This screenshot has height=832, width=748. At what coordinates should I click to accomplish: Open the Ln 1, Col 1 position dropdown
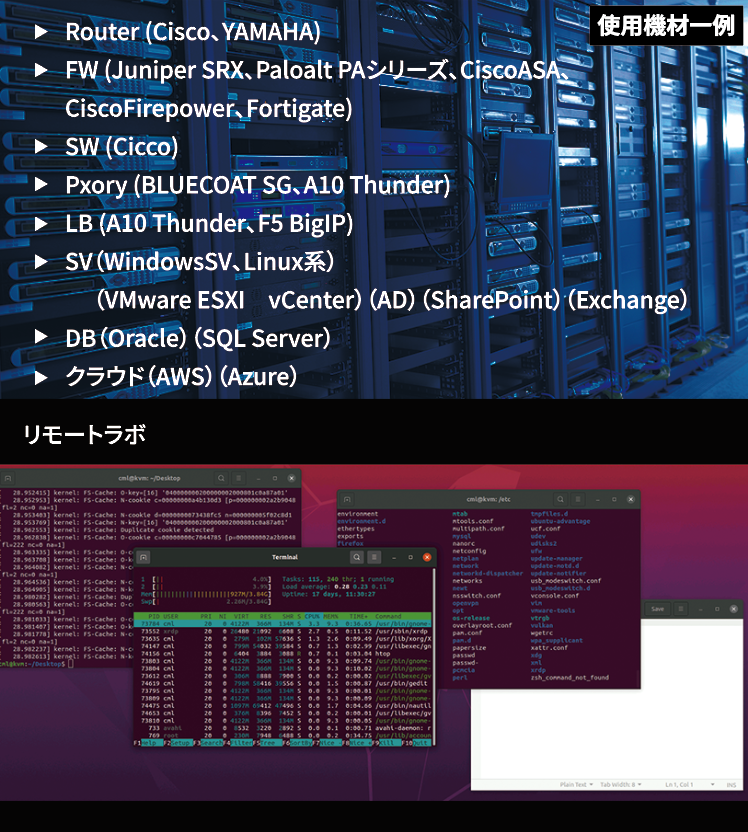[x=690, y=784]
